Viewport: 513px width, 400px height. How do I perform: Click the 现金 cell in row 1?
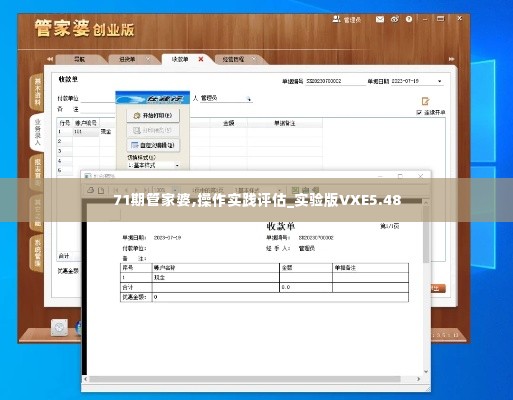(x=107, y=132)
